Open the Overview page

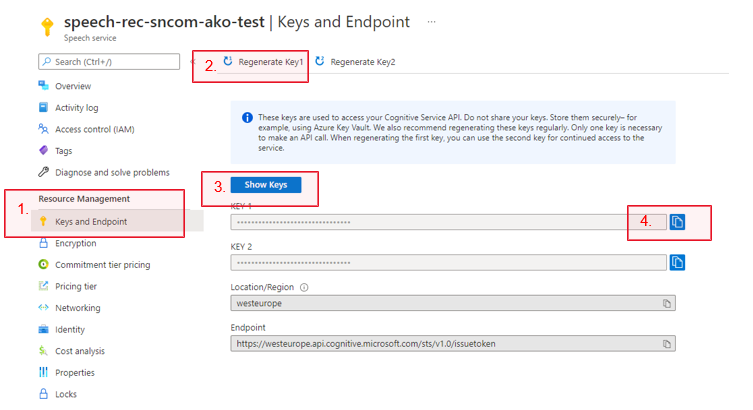pos(72,86)
